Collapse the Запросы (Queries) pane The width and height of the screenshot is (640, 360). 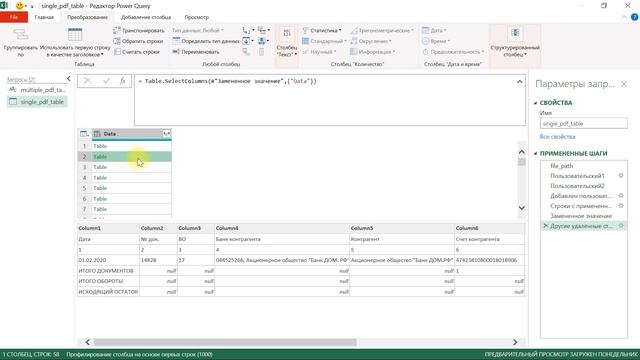pyautogui.click(x=68, y=79)
